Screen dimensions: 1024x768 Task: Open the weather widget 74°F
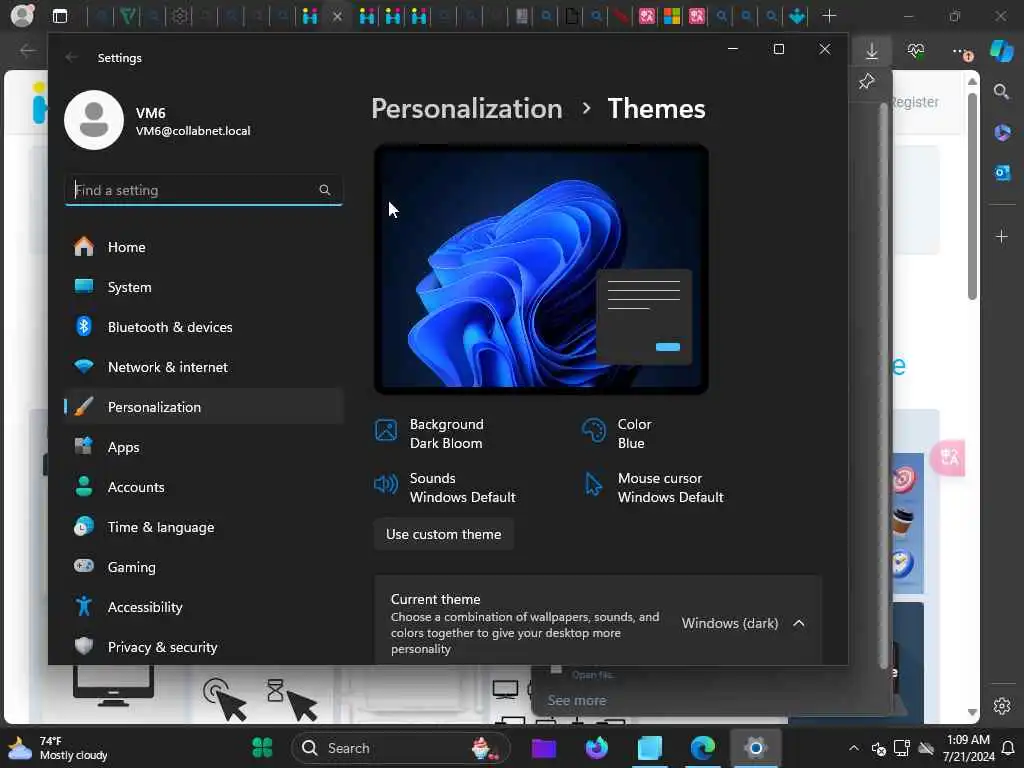click(x=57, y=748)
